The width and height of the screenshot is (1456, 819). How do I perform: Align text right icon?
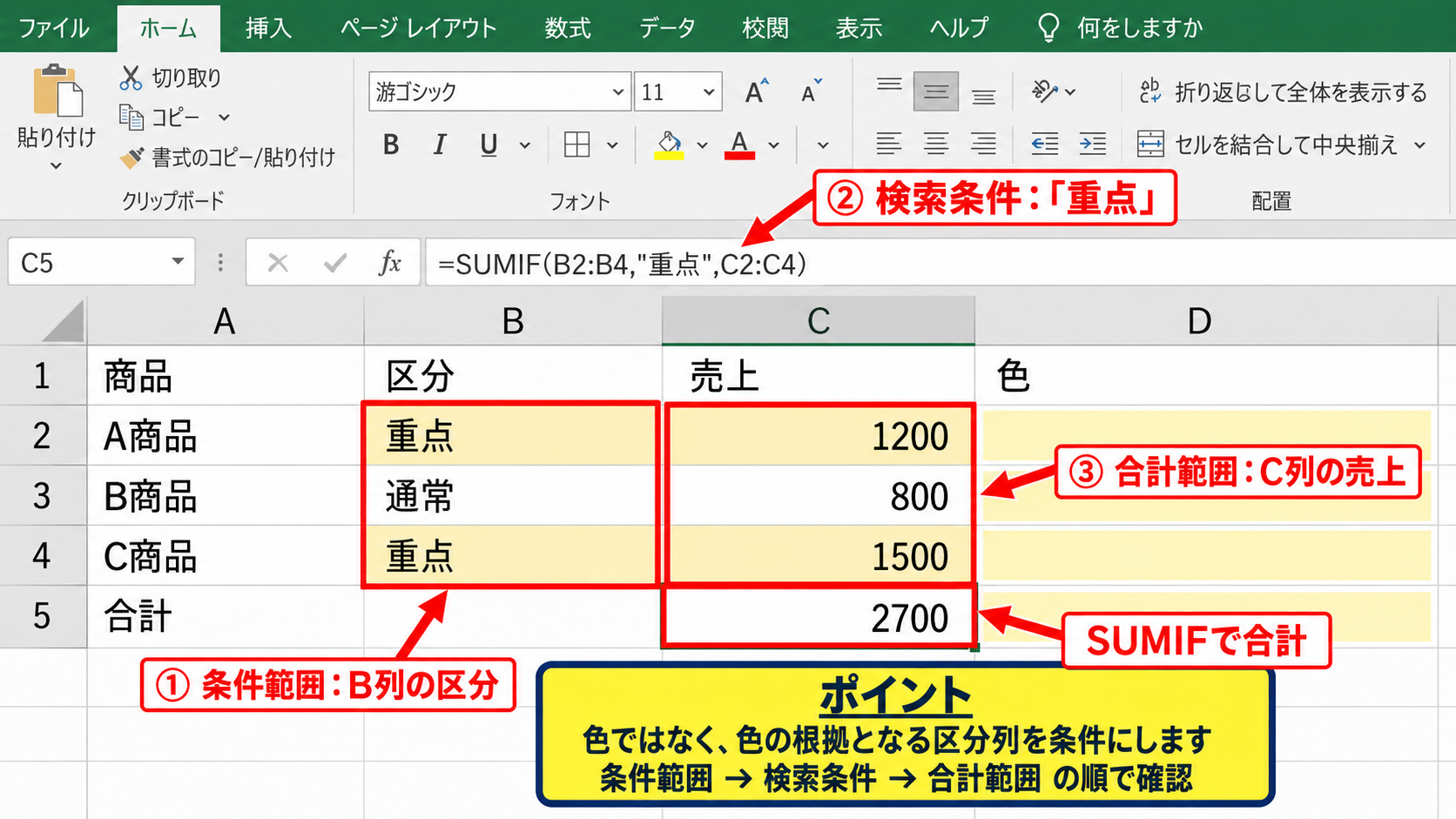pyautogui.click(x=983, y=144)
